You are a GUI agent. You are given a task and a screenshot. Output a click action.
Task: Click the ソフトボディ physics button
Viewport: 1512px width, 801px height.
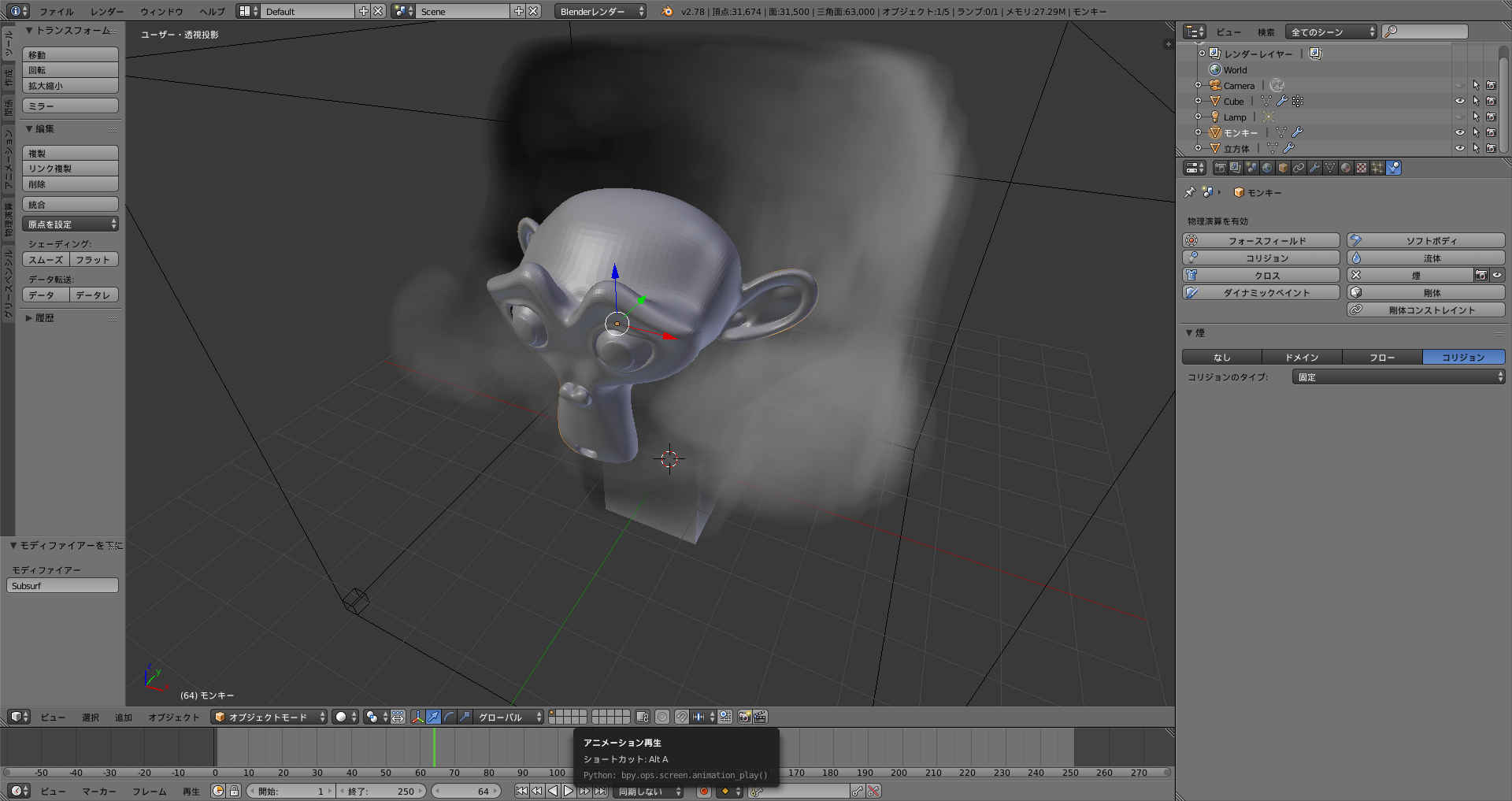click(1425, 240)
